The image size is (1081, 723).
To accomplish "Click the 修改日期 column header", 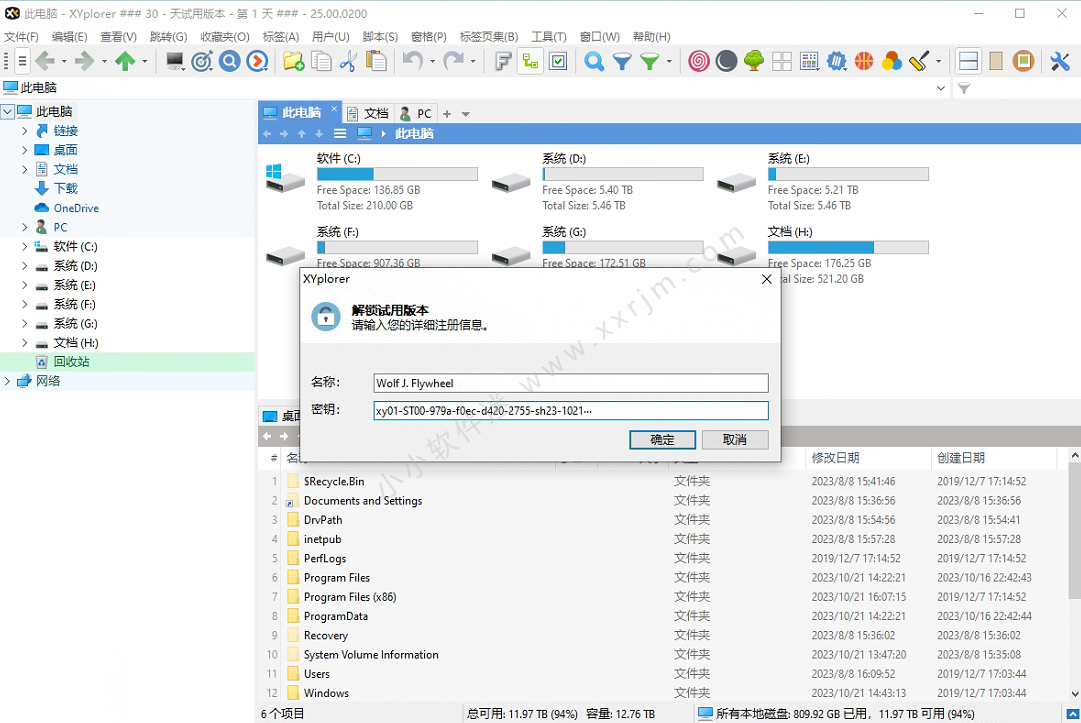I will 867,458.
